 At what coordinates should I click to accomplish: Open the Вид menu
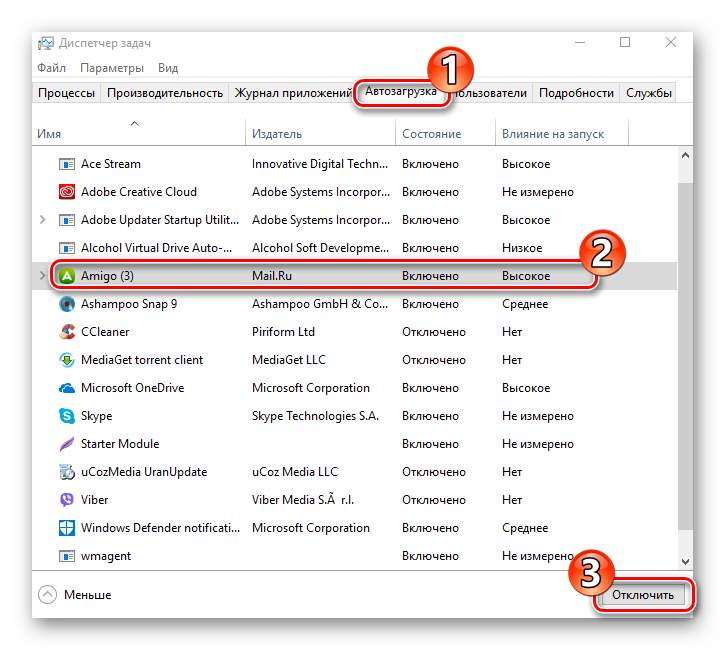click(168, 68)
